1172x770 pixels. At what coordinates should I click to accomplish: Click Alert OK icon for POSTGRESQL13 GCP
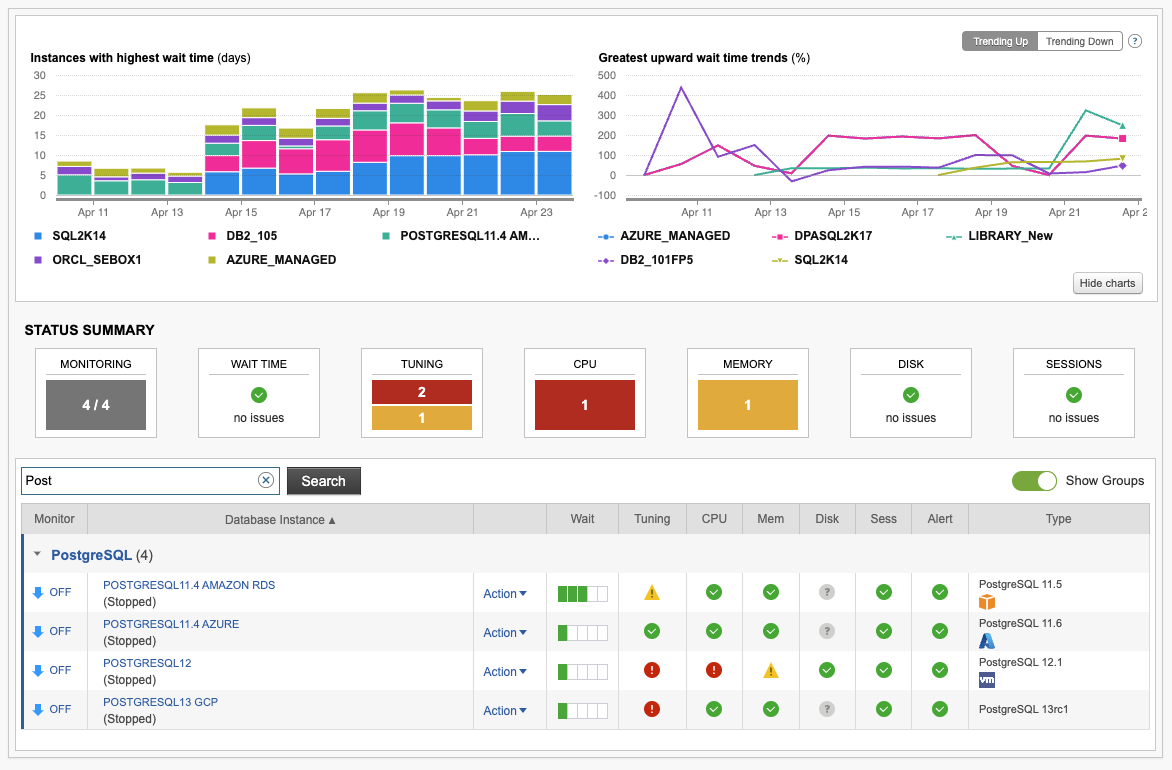click(x=940, y=709)
